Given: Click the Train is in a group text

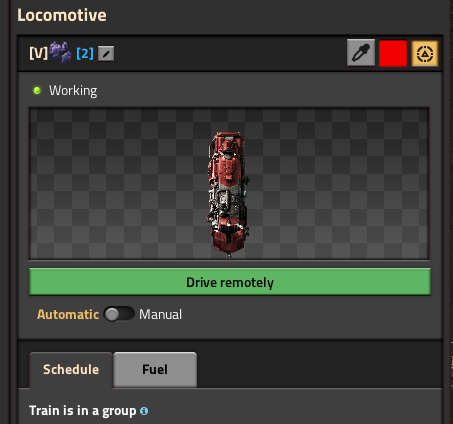Looking at the screenshot, I should tap(82, 411).
